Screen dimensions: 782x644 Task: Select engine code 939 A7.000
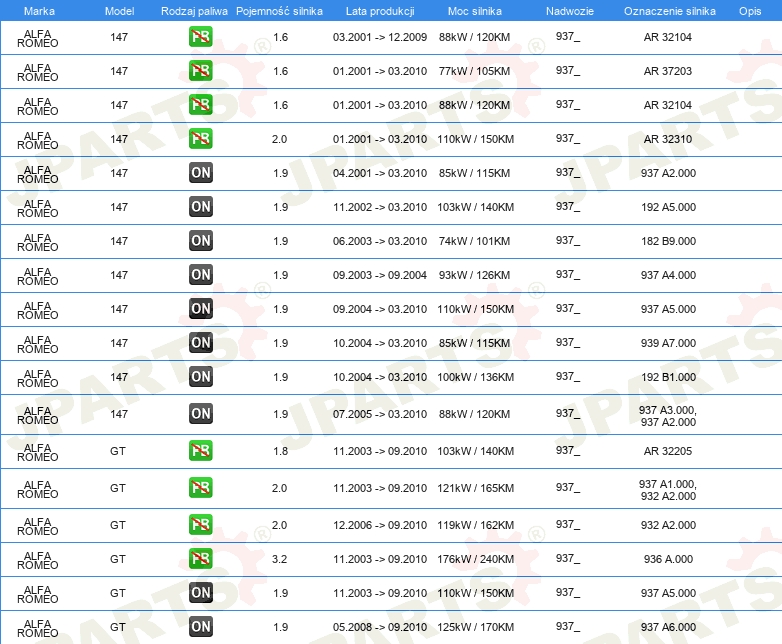tap(668, 343)
